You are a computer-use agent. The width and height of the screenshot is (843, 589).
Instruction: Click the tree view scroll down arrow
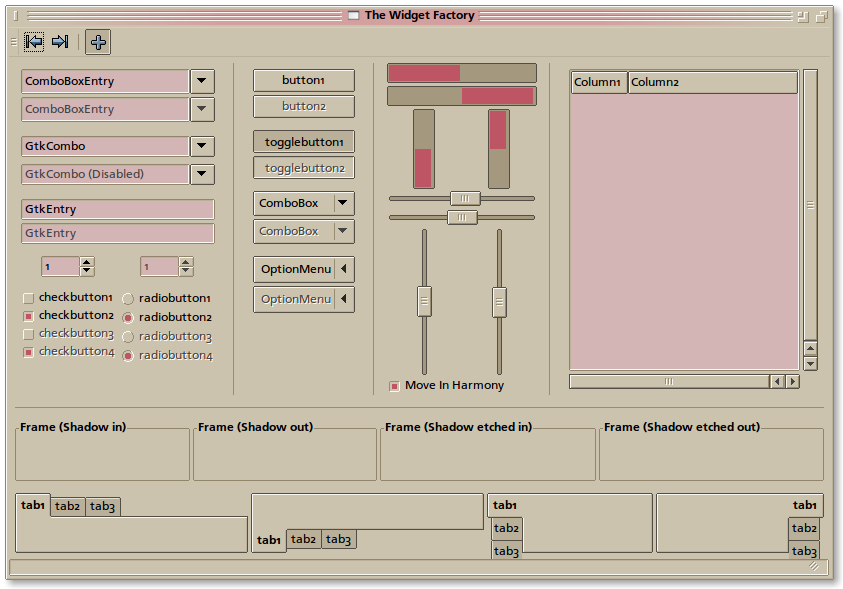click(810, 363)
